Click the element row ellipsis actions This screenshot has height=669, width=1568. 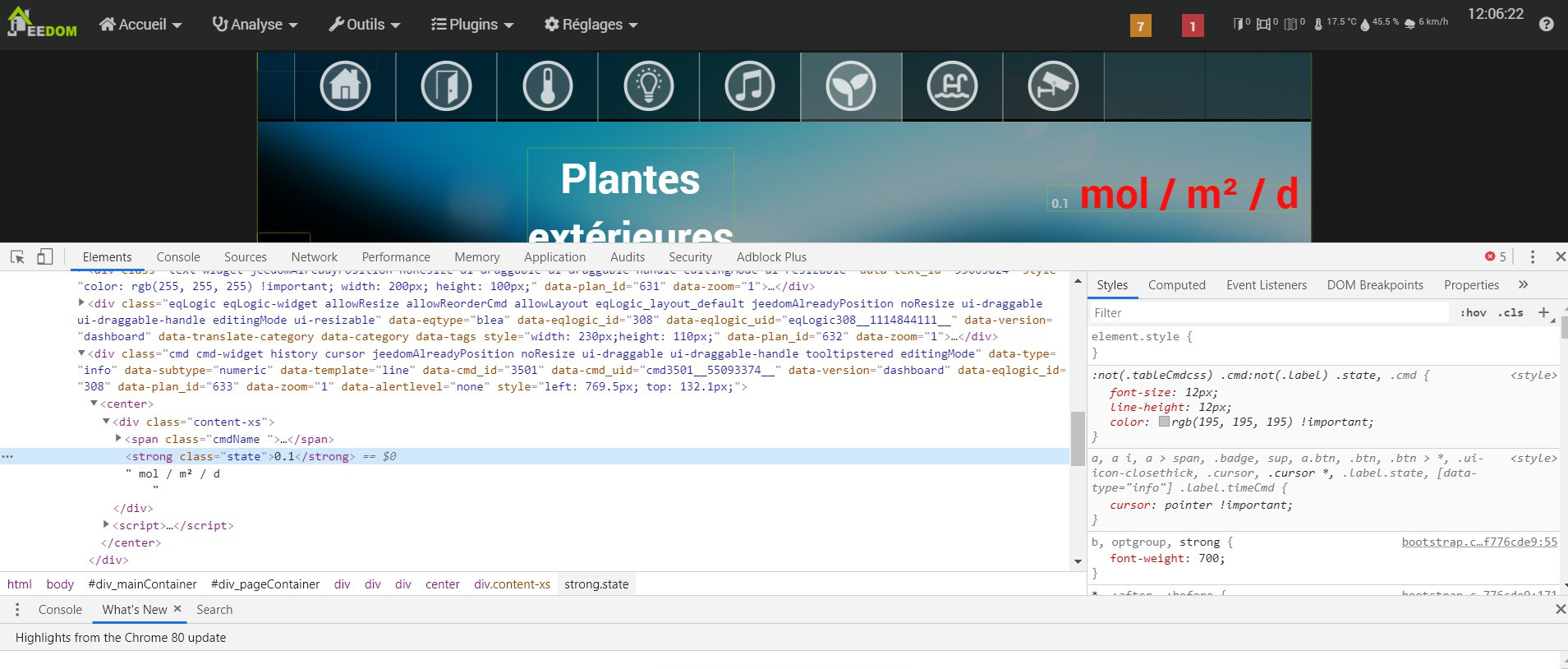point(7,456)
